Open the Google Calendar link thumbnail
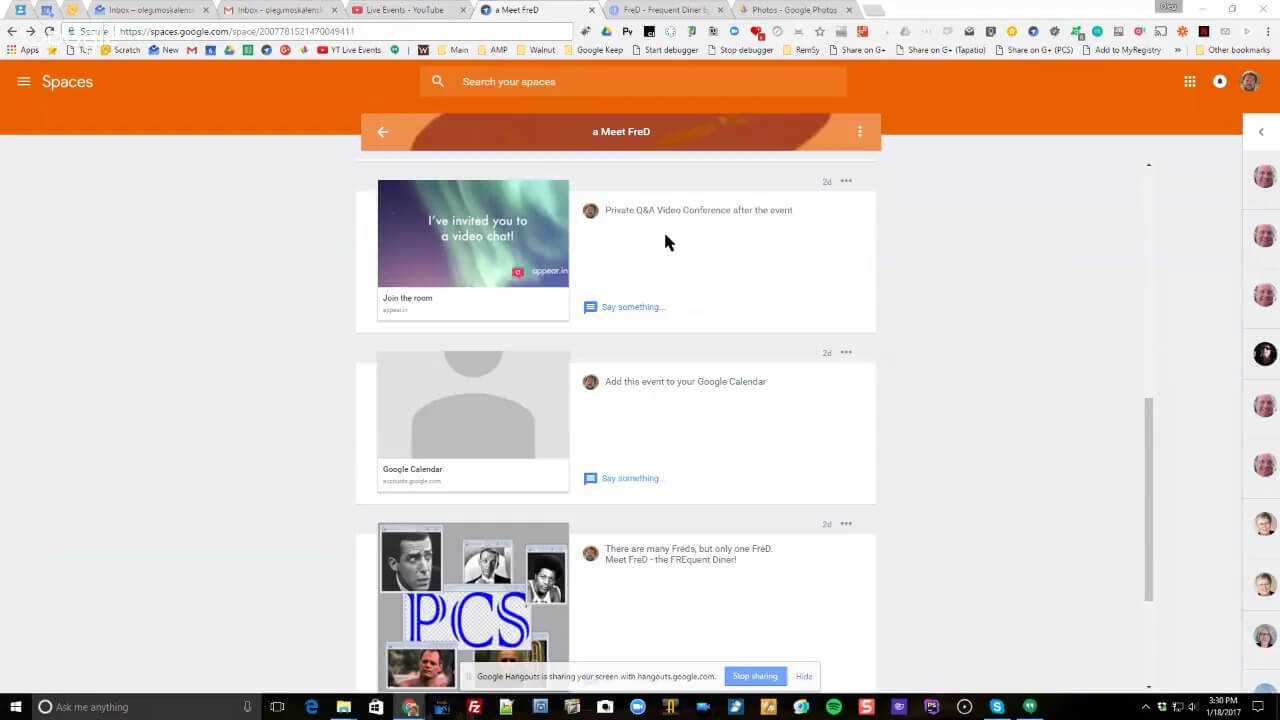This screenshot has height=720, width=1280. (473, 405)
